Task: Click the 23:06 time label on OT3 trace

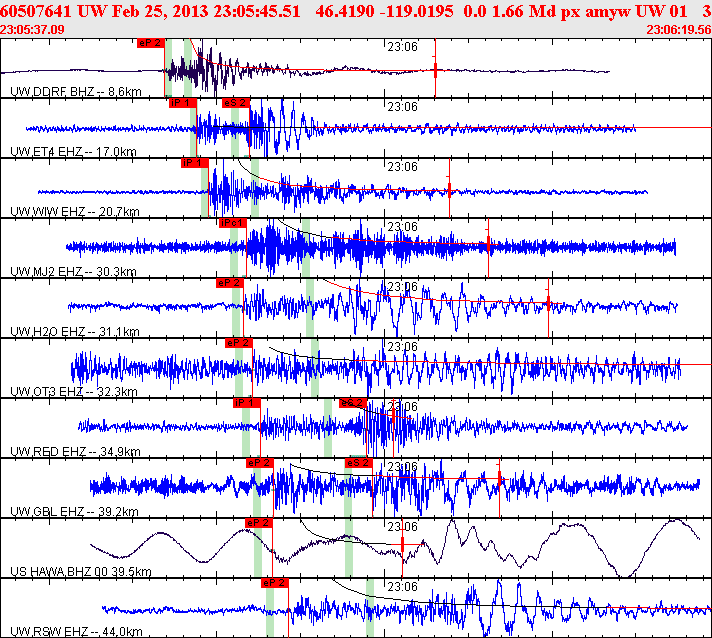Action: (x=402, y=346)
